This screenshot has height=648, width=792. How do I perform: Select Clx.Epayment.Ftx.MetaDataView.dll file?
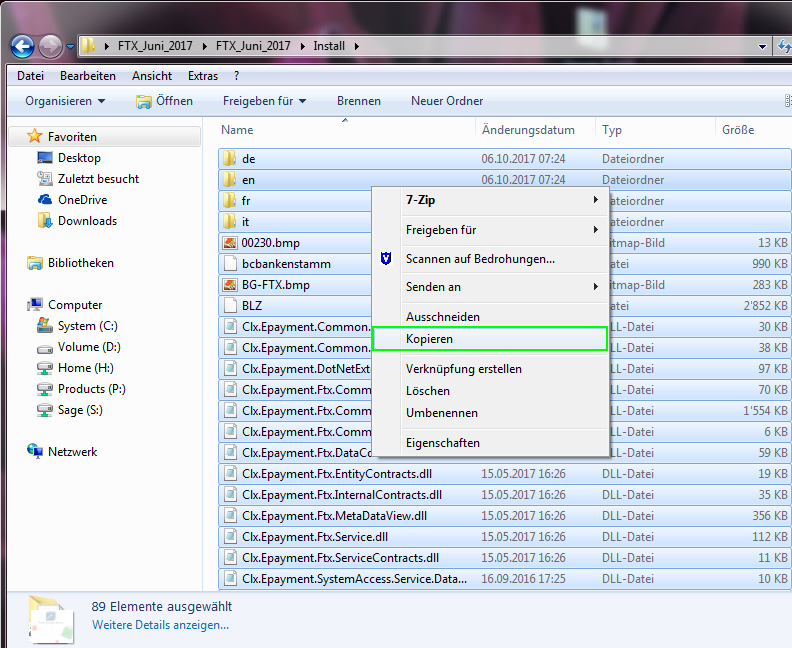505,516
